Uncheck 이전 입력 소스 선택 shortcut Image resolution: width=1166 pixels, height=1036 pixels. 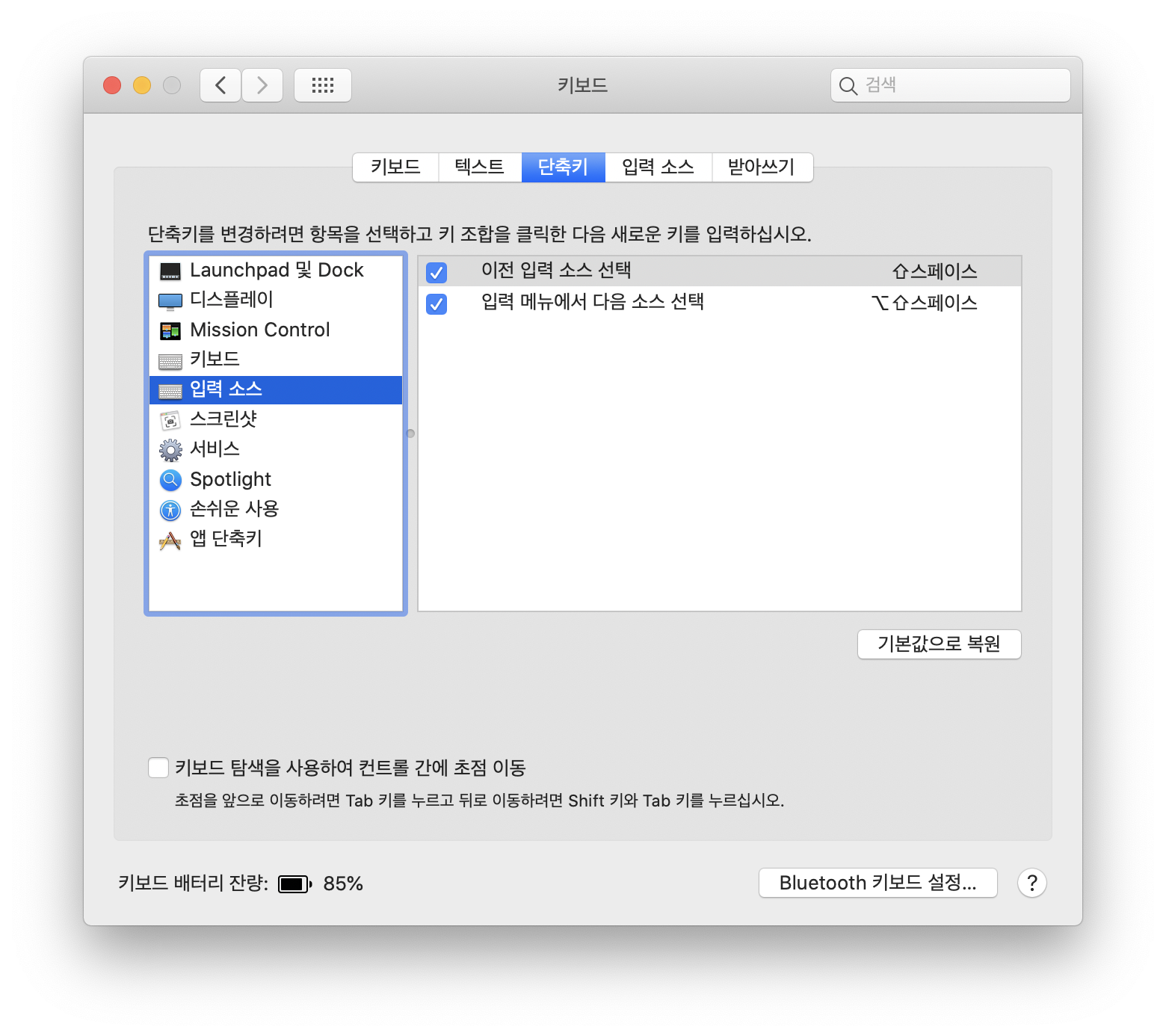coord(437,272)
